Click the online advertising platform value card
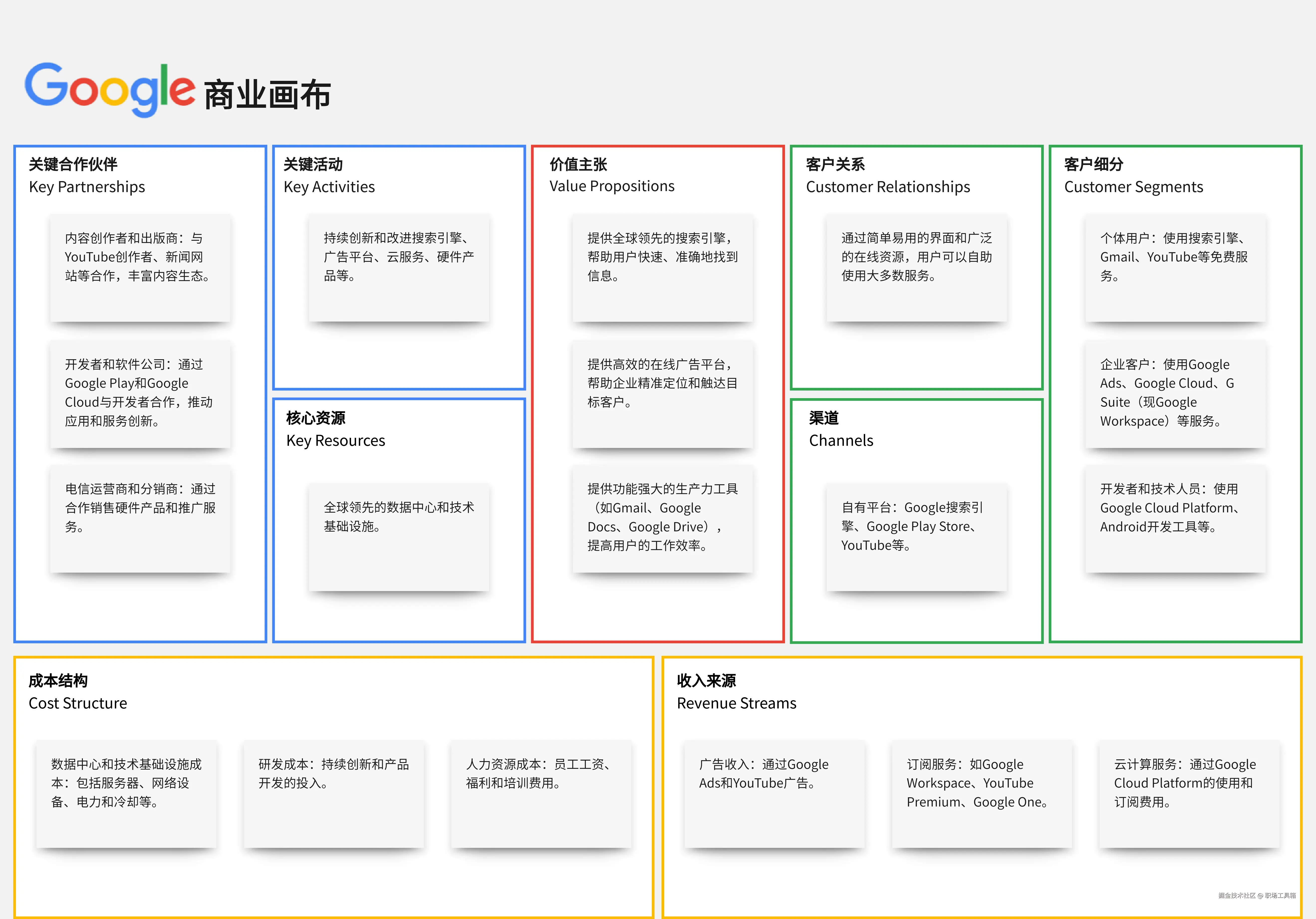The image size is (1316, 919). tap(662, 394)
